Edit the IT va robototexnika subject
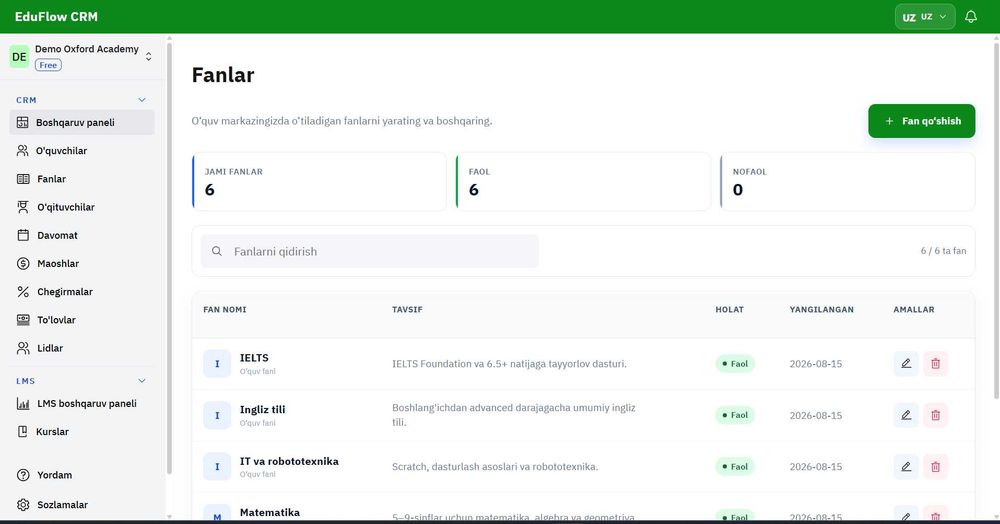This screenshot has width=1000, height=524. [906, 467]
